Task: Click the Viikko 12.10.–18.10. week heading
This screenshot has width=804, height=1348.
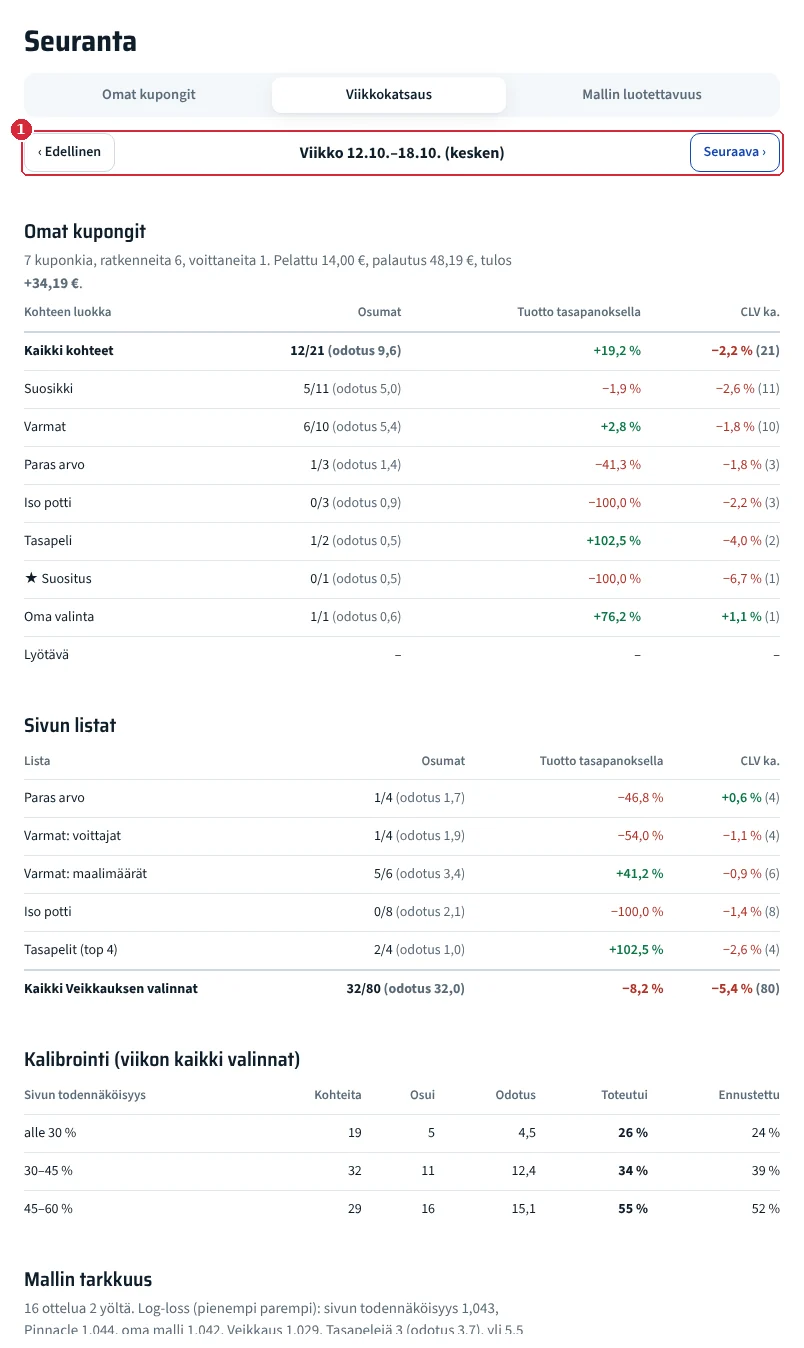Action: pos(402,153)
